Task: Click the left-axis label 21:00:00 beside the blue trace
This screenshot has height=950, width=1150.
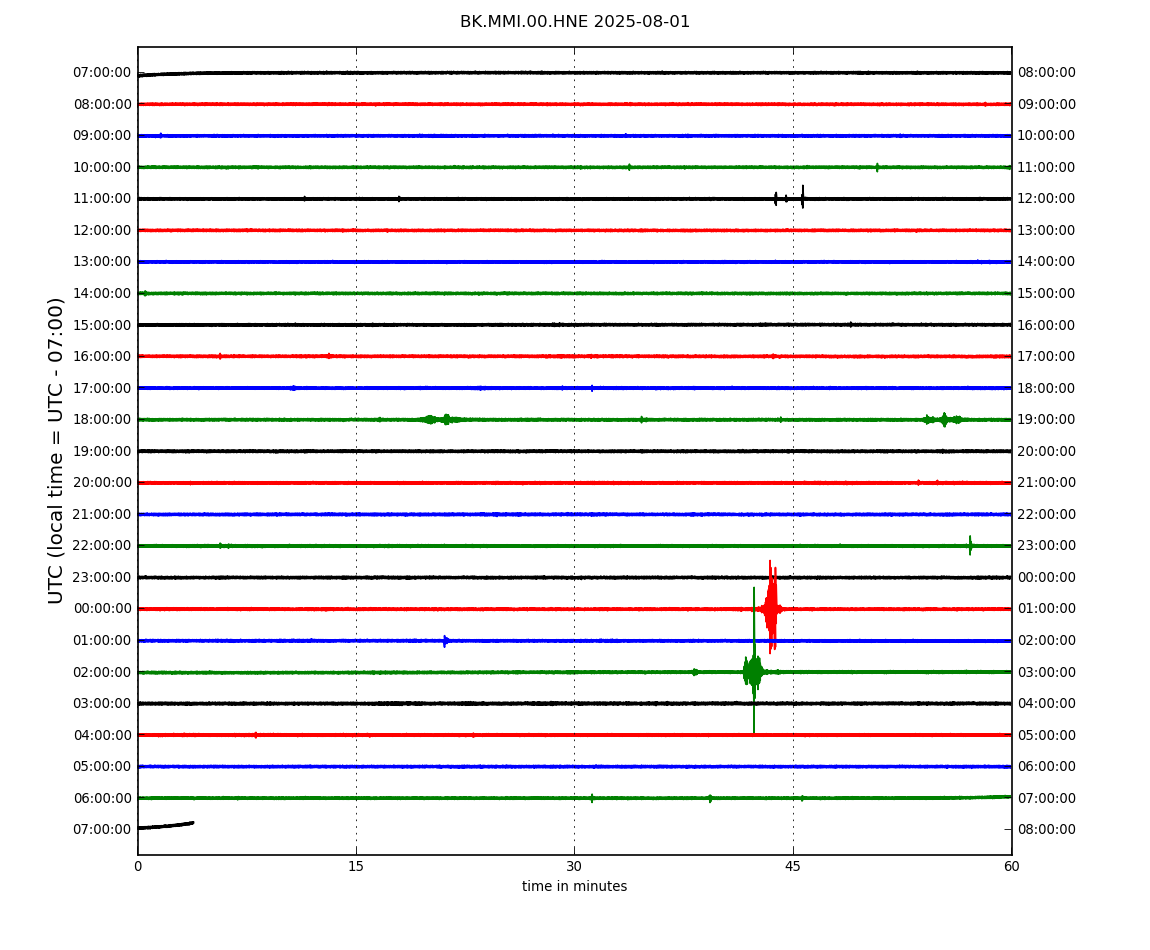Action: point(103,514)
